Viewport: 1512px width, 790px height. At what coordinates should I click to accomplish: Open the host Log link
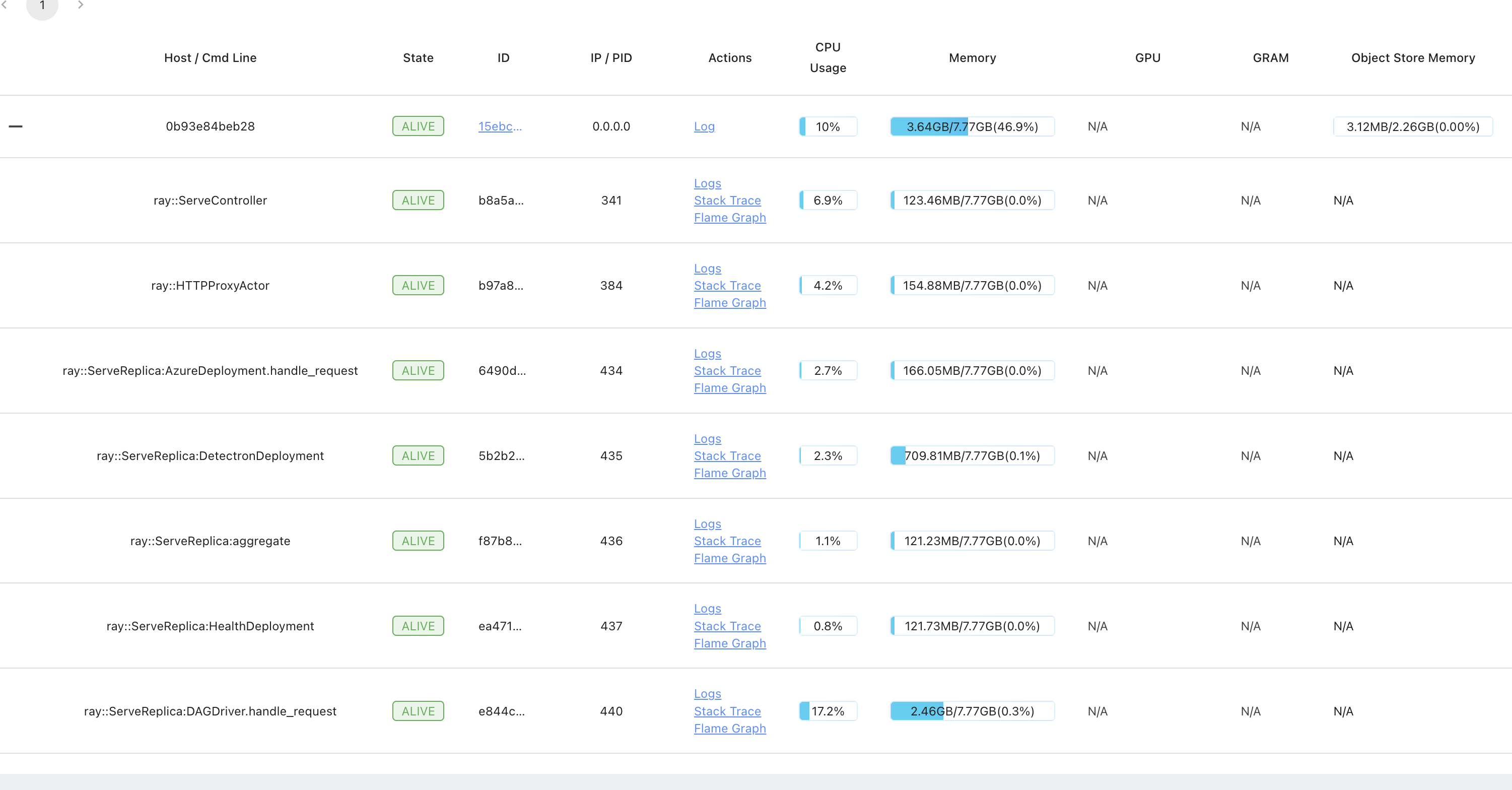(x=704, y=126)
